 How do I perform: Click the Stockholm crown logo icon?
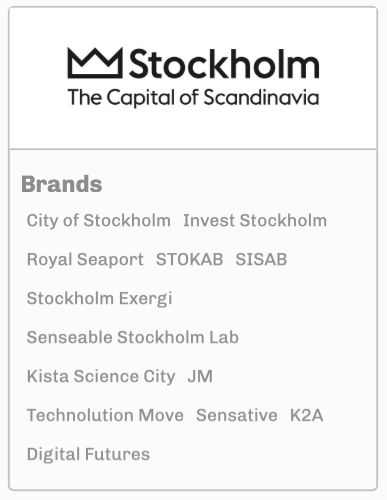pyautogui.click(x=95, y=63)
